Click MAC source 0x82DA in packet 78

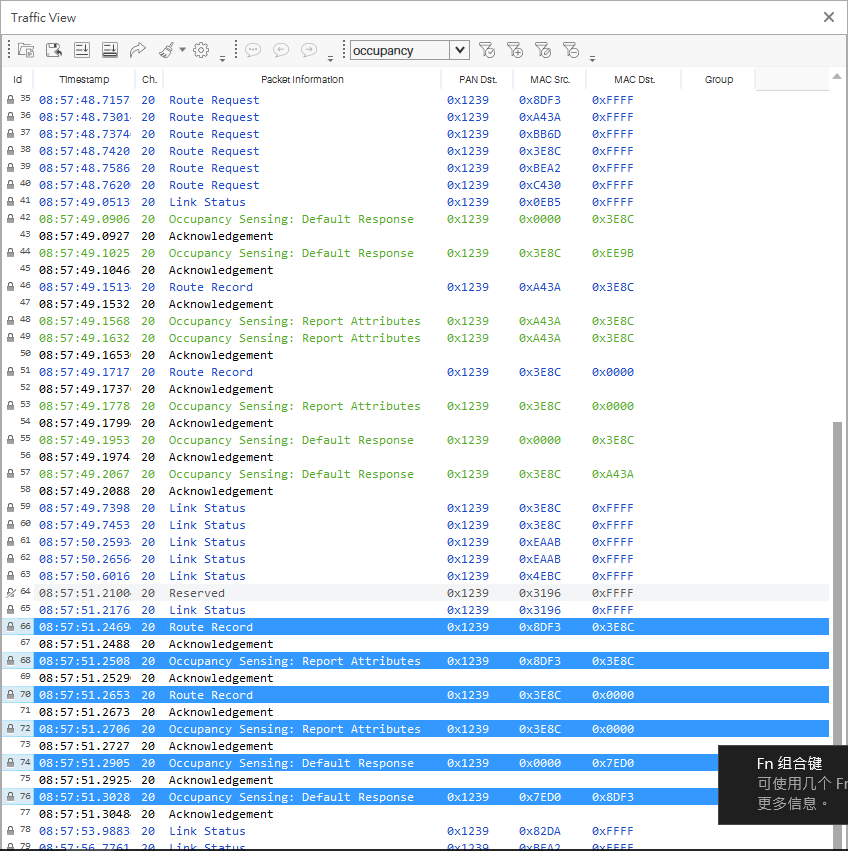point(540,831)
